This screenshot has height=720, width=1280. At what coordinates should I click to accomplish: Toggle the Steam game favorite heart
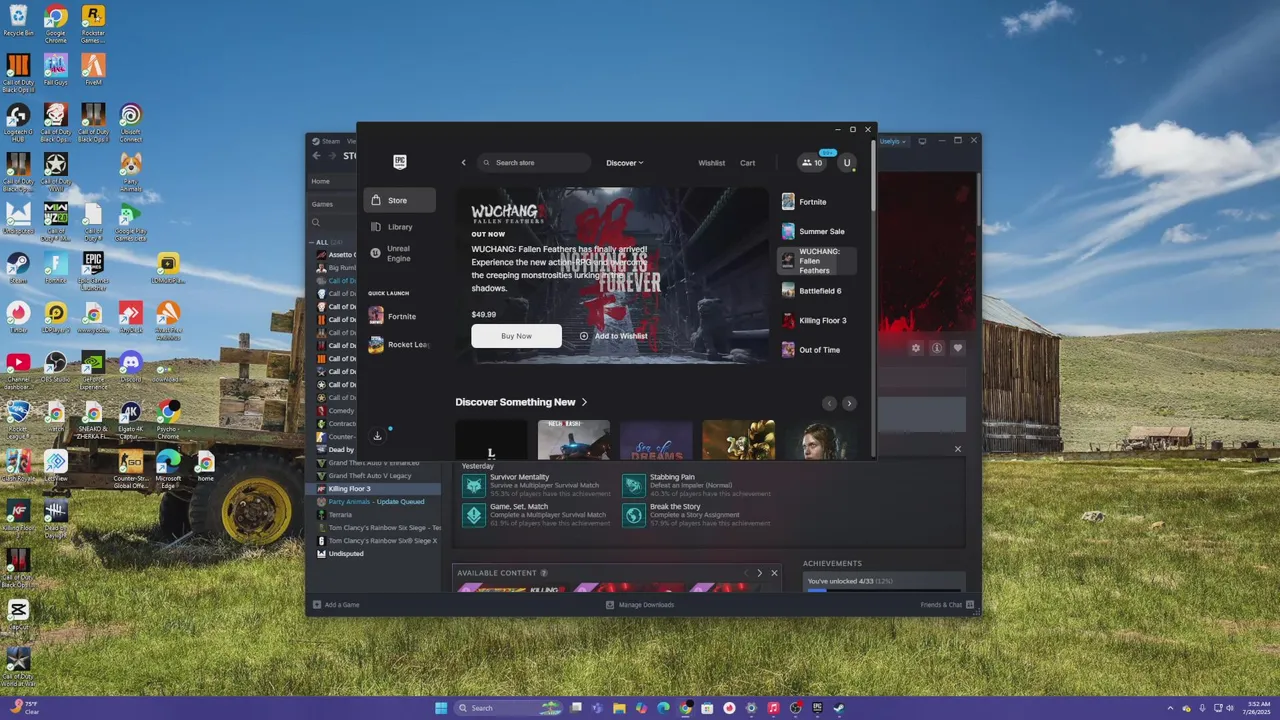tap(957, 348)
